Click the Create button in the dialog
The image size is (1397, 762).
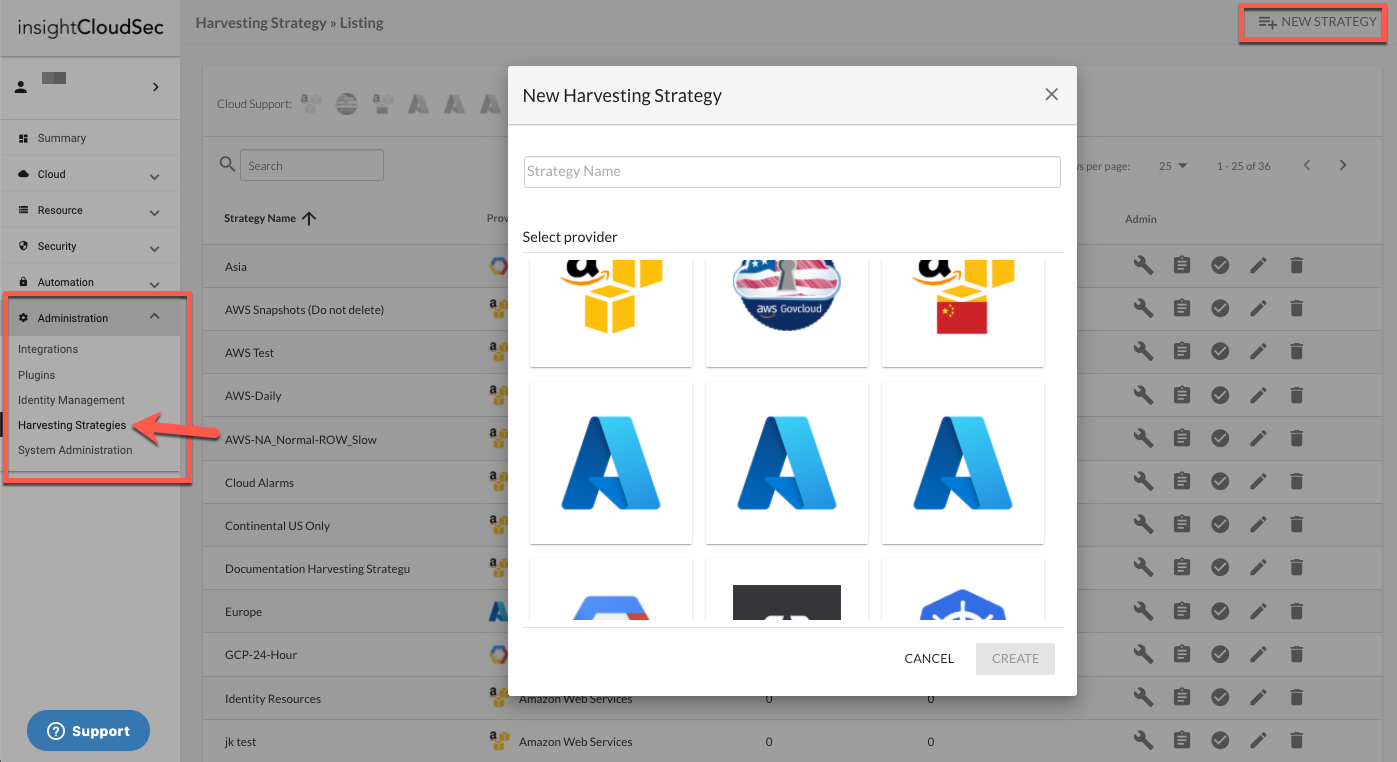(1015, 658)
